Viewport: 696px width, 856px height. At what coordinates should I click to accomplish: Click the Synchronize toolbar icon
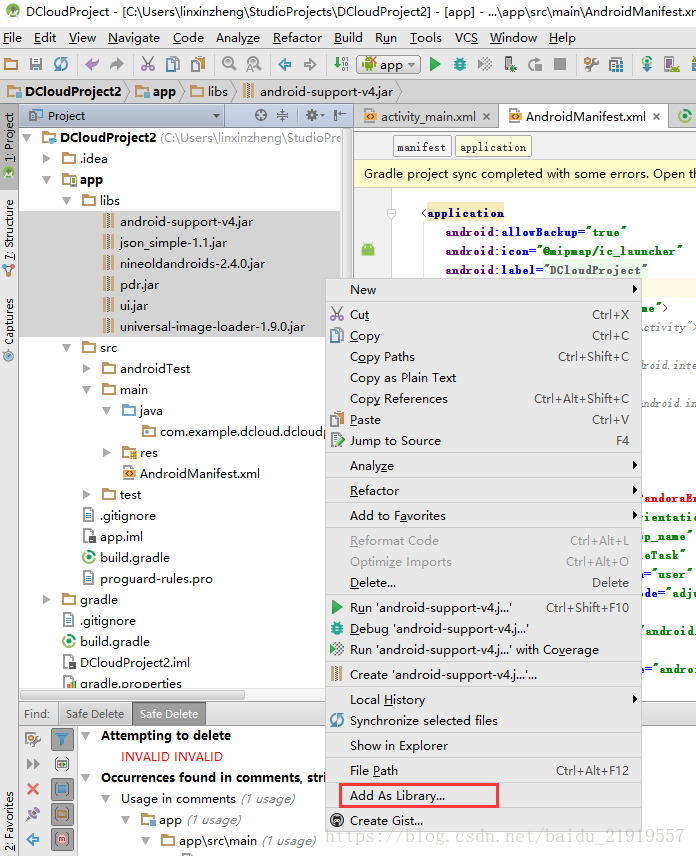pos(61,64)
